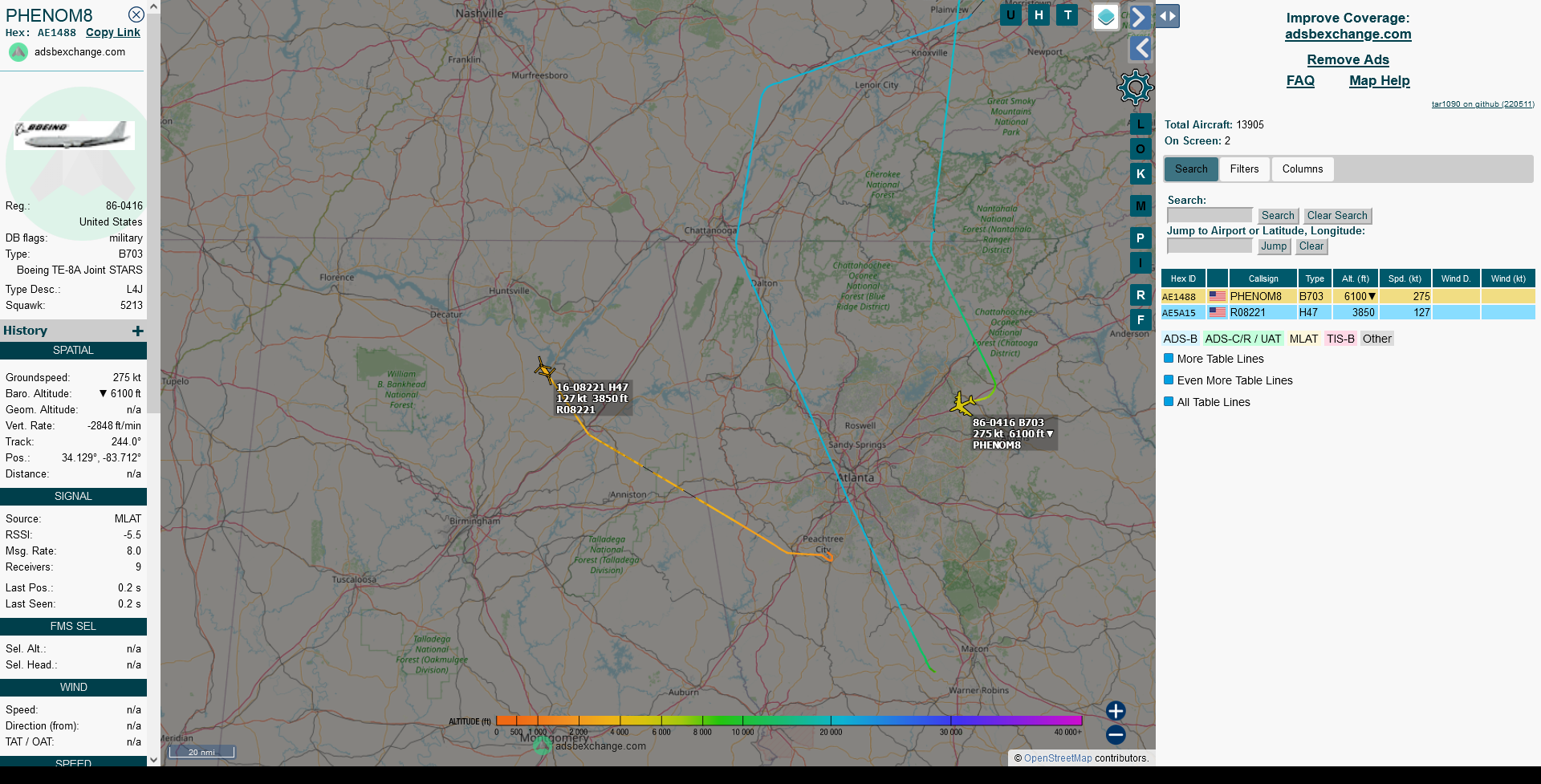1541x784 pixels.
Task: Enable Even More Table Lines checkbox
Action: 1169,380
